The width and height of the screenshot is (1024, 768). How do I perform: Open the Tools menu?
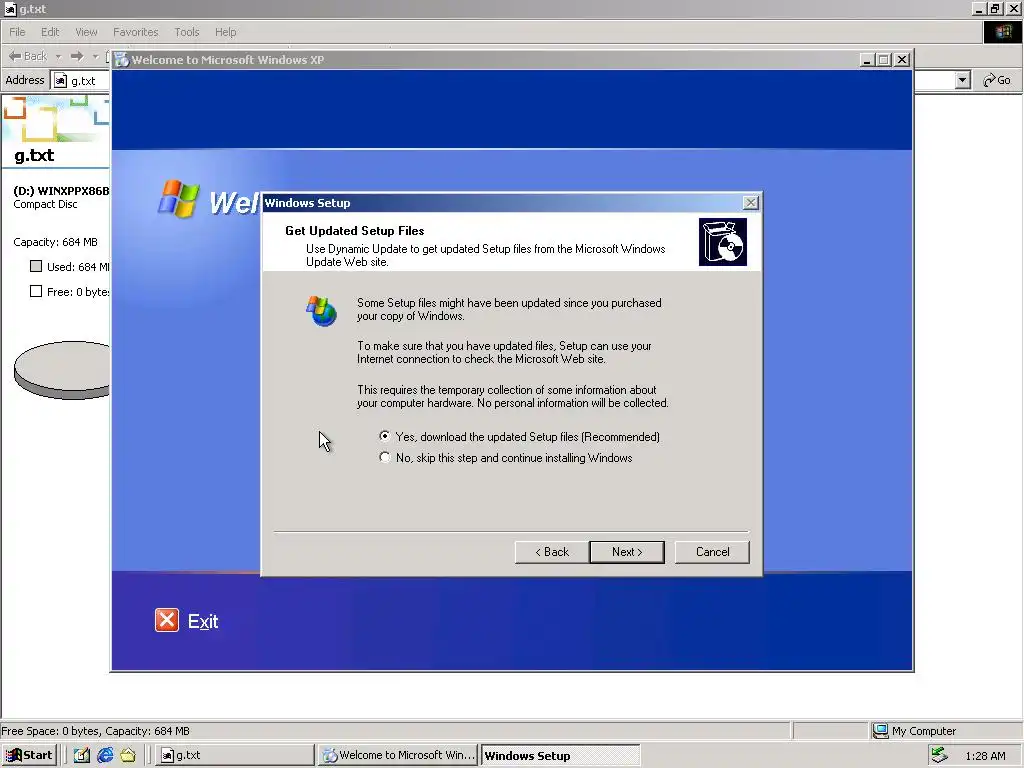click(187, 32)
